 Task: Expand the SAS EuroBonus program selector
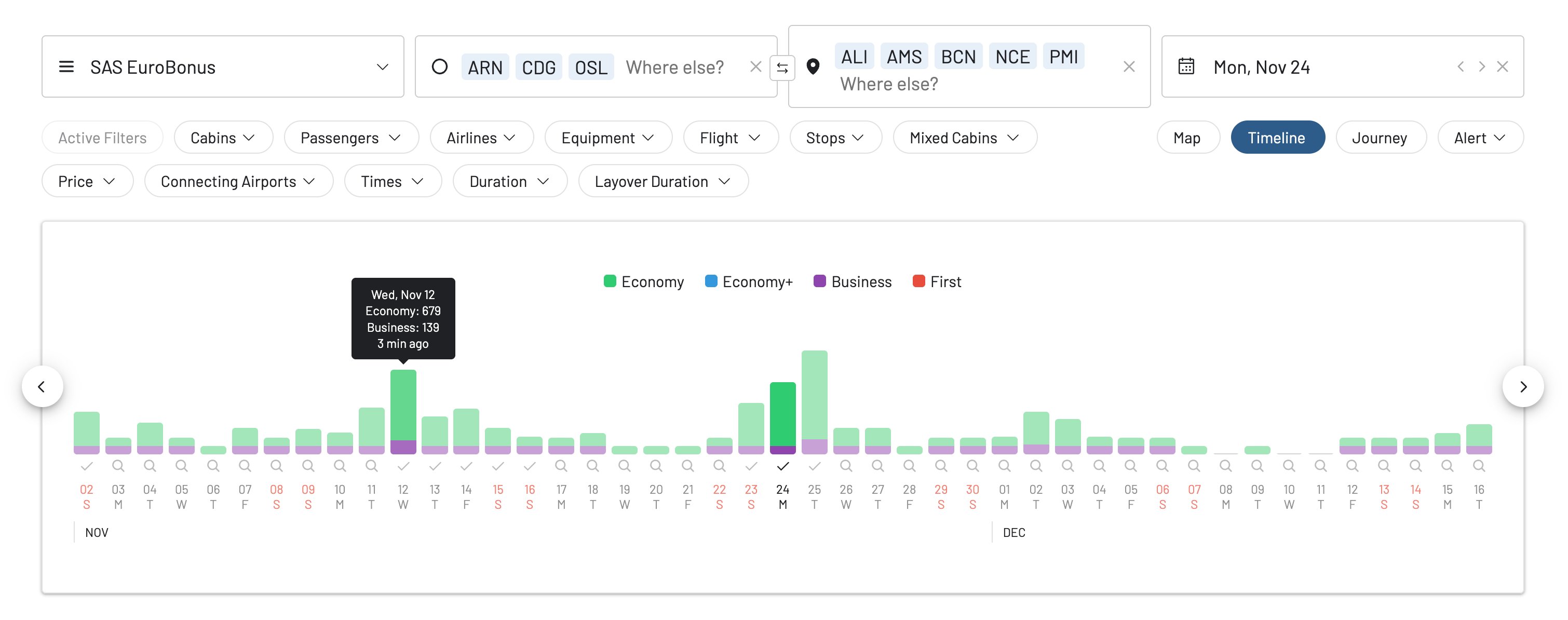[223, 66]
